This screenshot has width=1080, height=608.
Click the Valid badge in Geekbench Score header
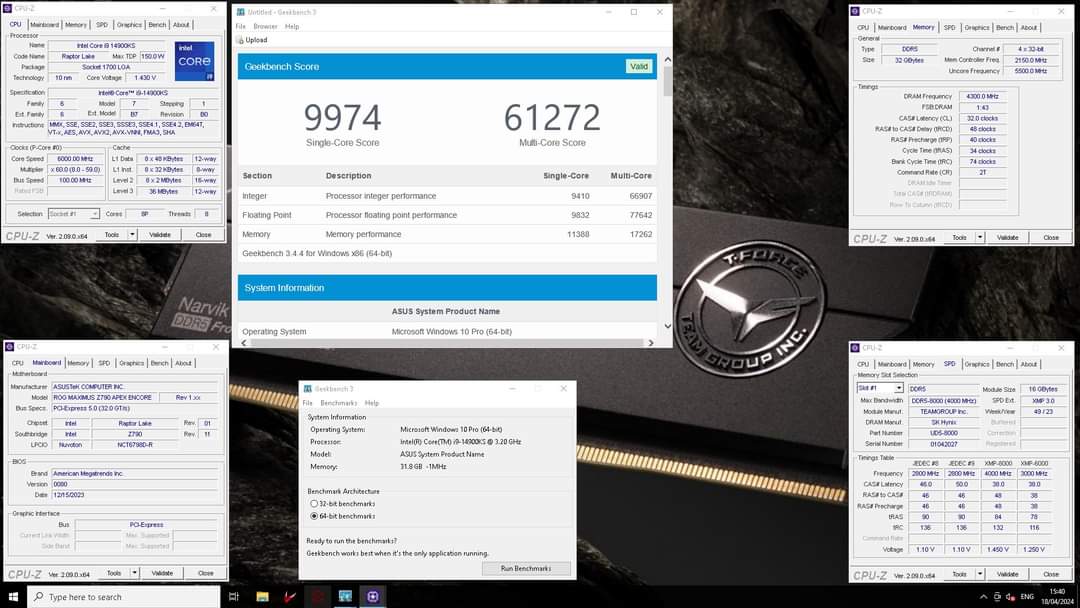(x=638, y=67)
